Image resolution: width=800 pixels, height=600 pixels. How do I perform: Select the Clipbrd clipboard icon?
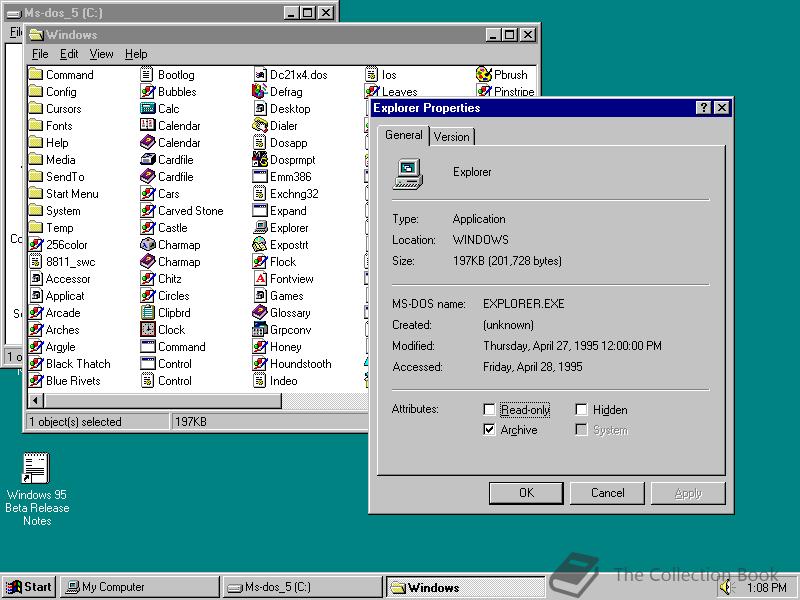click(147, 313)
